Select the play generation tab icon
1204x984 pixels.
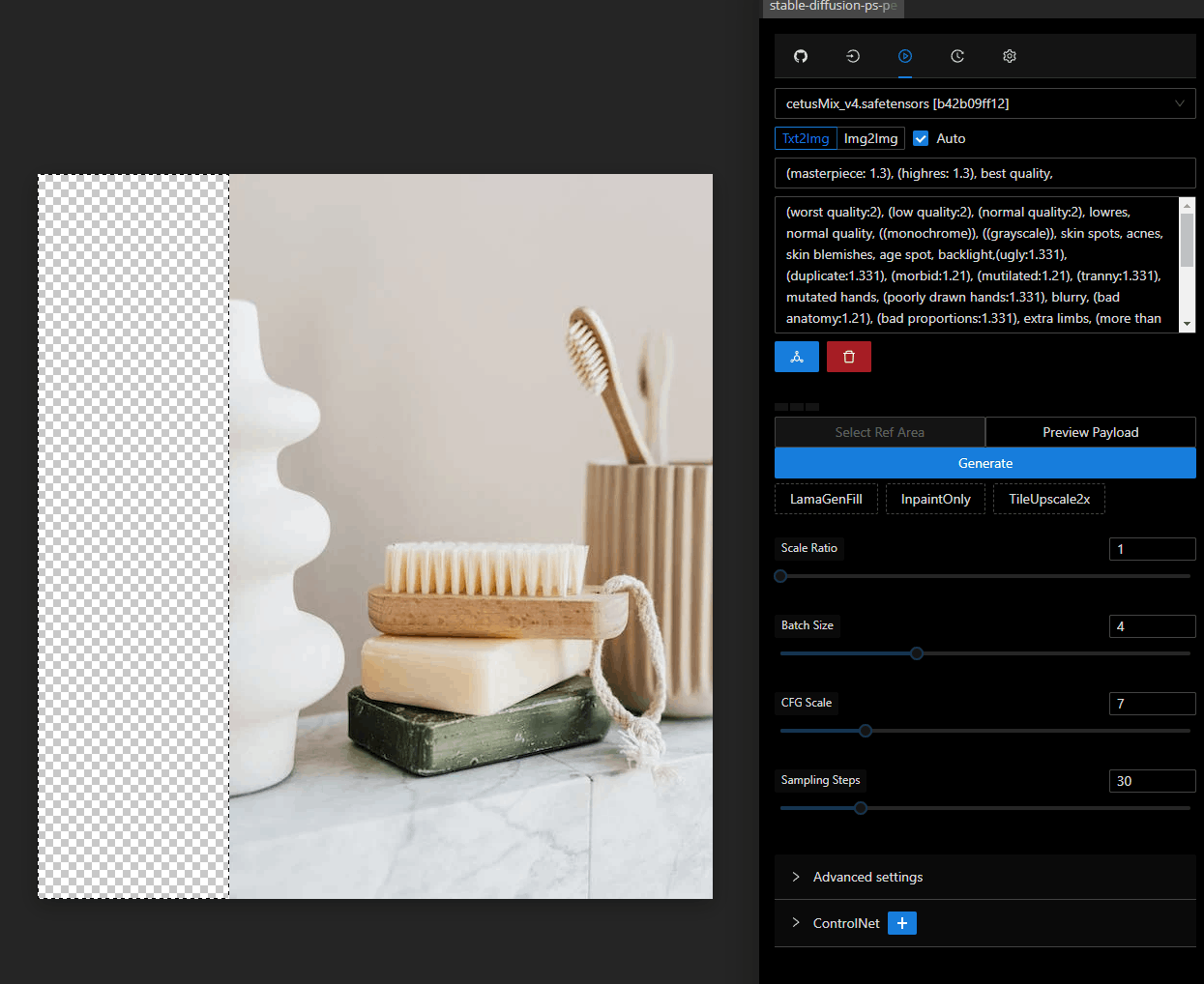904,56
